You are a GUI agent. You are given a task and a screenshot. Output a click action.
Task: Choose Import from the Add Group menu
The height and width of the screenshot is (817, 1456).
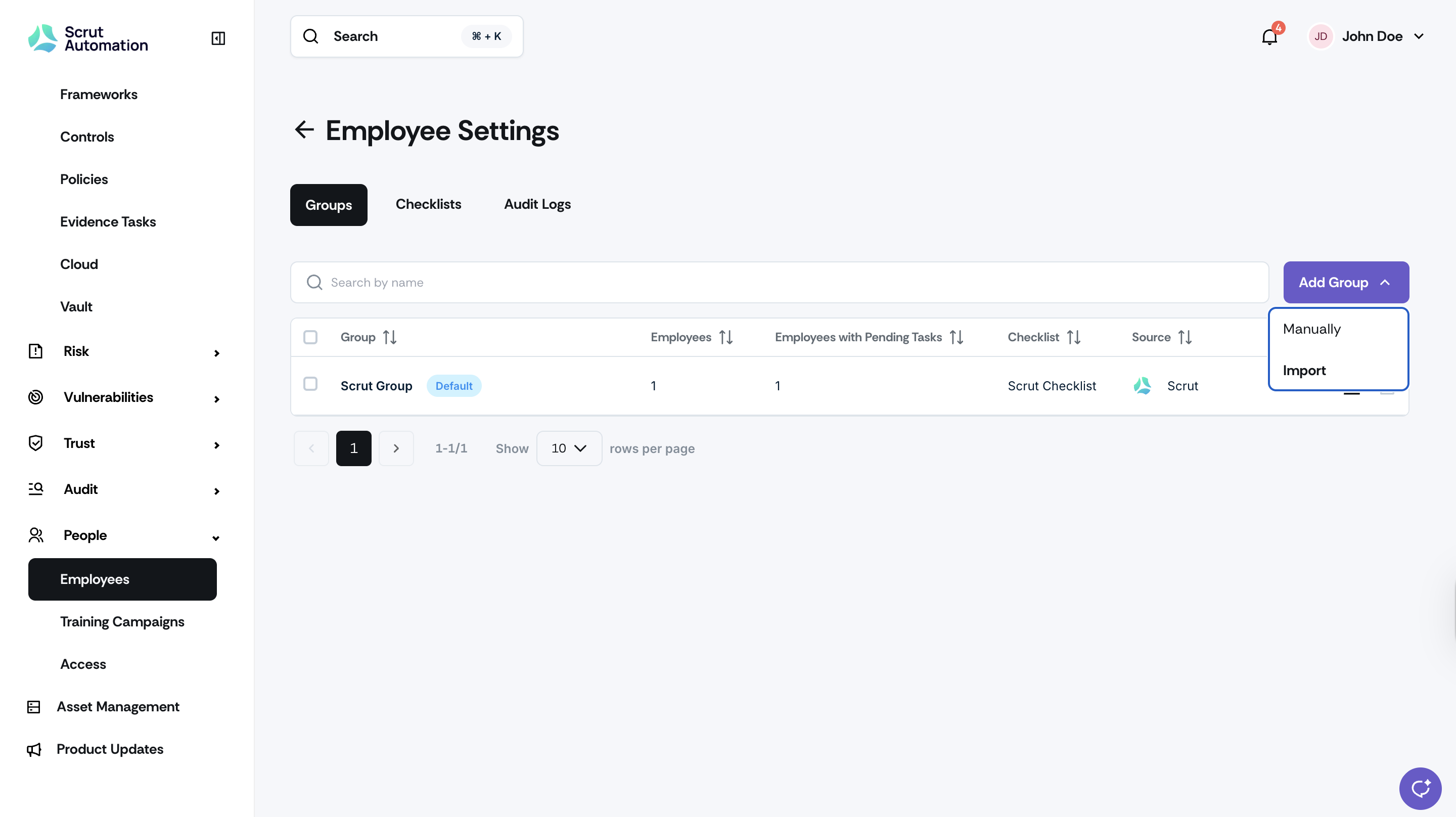tap(1304, 371)
